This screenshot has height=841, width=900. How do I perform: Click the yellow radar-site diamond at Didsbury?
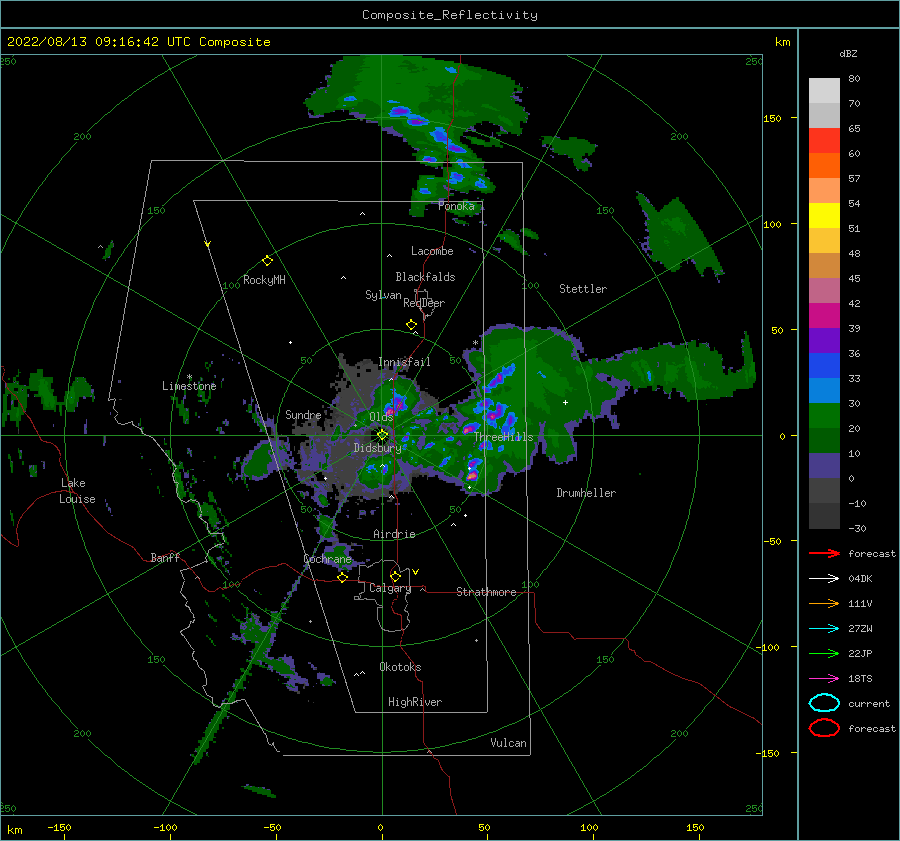click(382, 435)
